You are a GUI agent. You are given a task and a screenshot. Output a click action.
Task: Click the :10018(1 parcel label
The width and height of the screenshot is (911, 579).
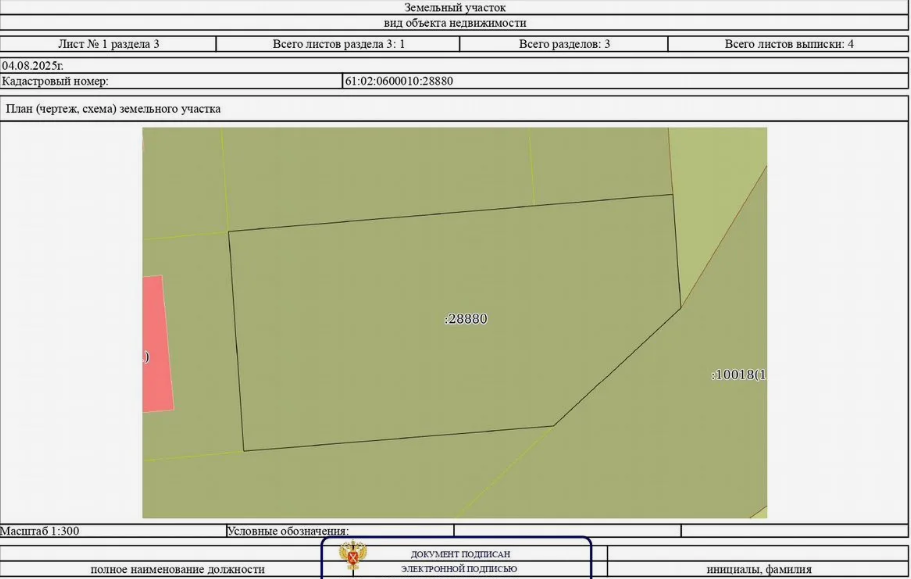[x=739, y=375]
